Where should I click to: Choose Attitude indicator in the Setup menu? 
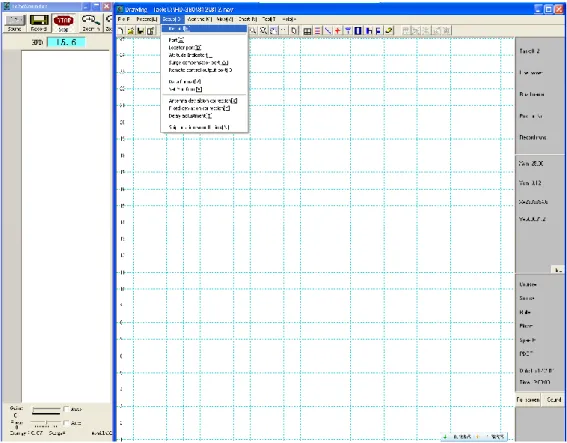click(x=204, y=55)
